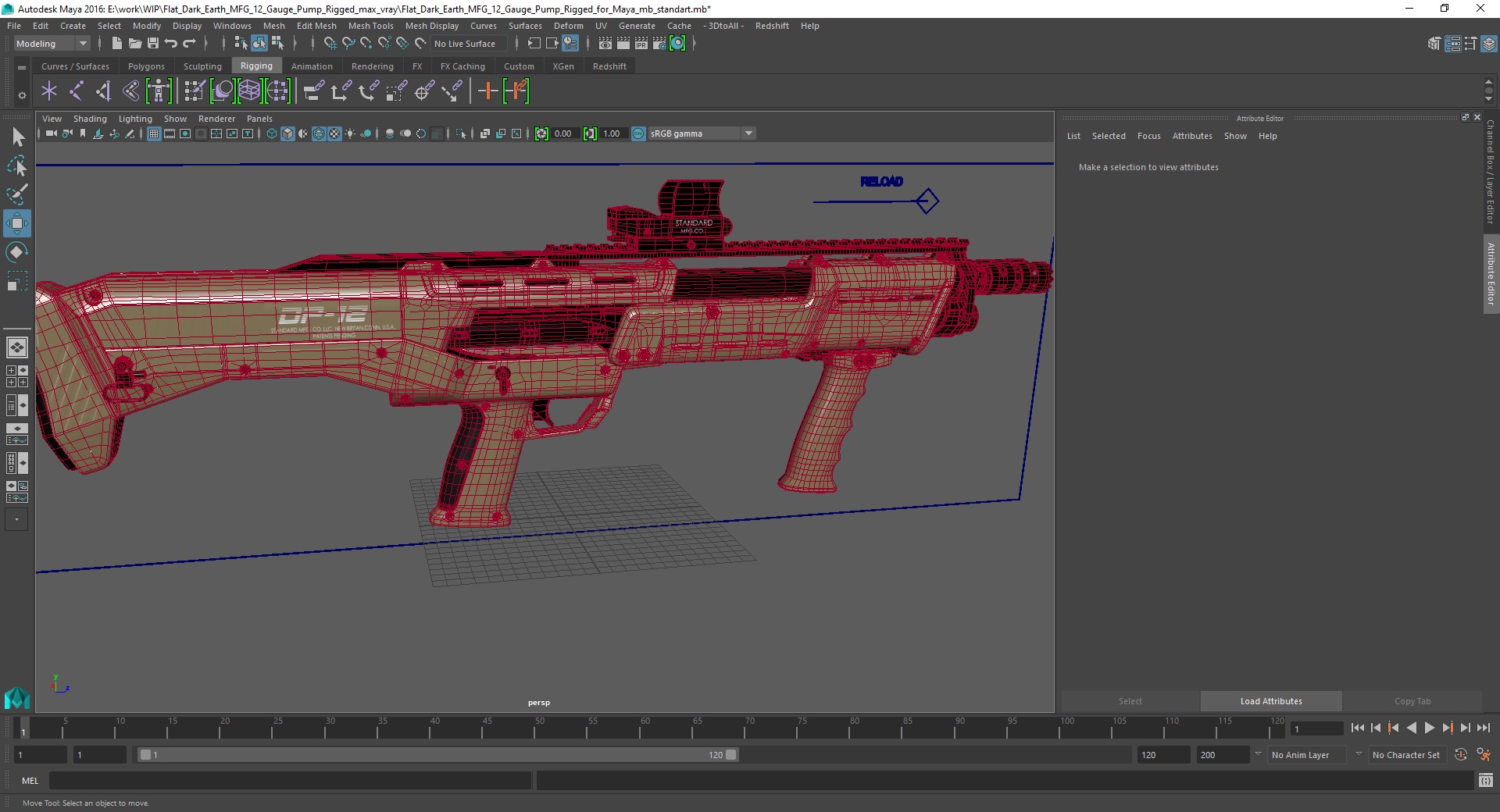Click the Render Current Frame icon

tap(623, 44)
